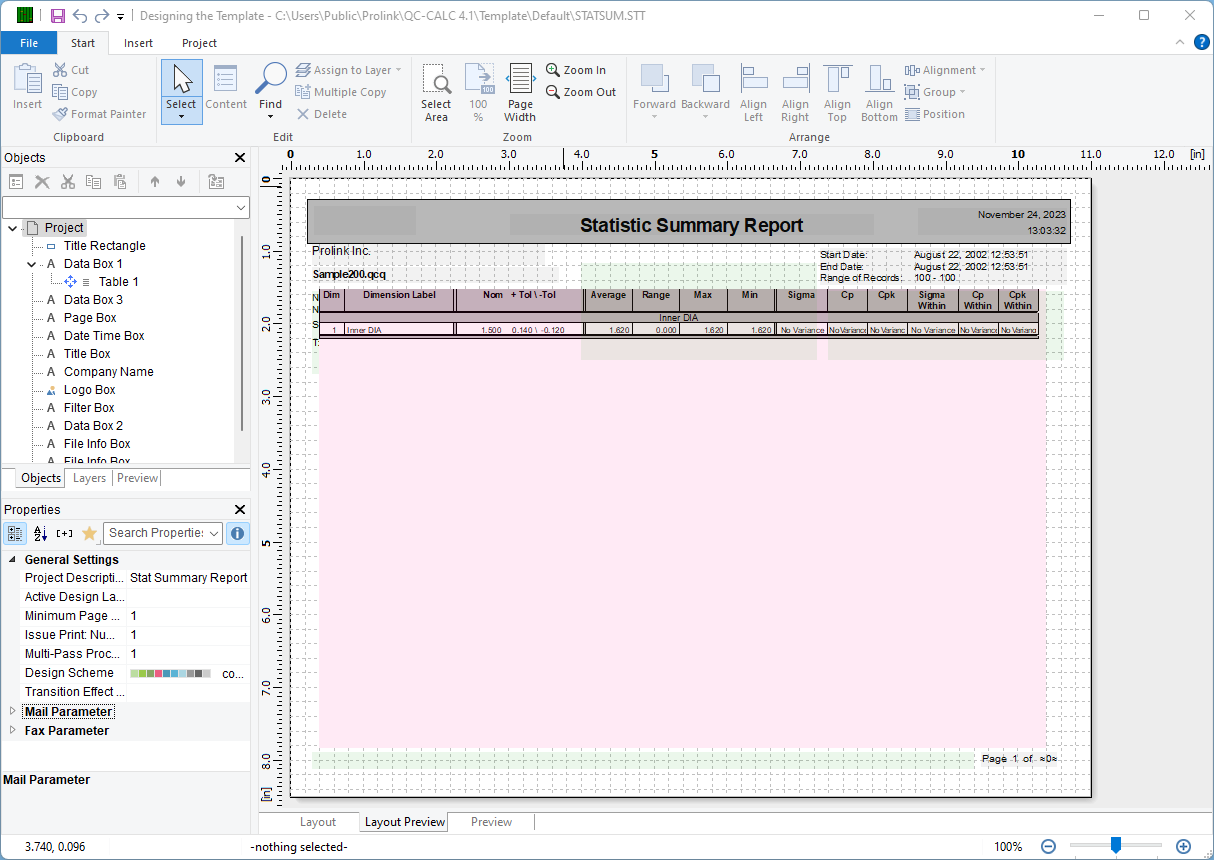Viewport: 1214px width, 860px height.
Task: Choose the Select Area zoom tool
Action: coord(436,92)
